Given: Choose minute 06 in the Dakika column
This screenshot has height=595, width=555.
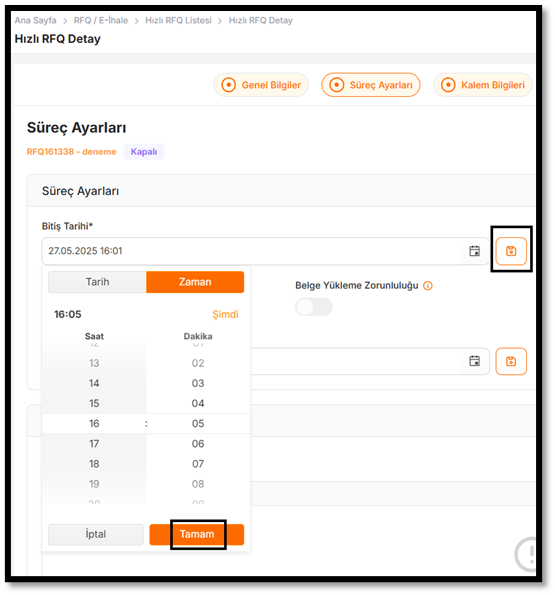Looking at the screenshot, I should point(198,443).
